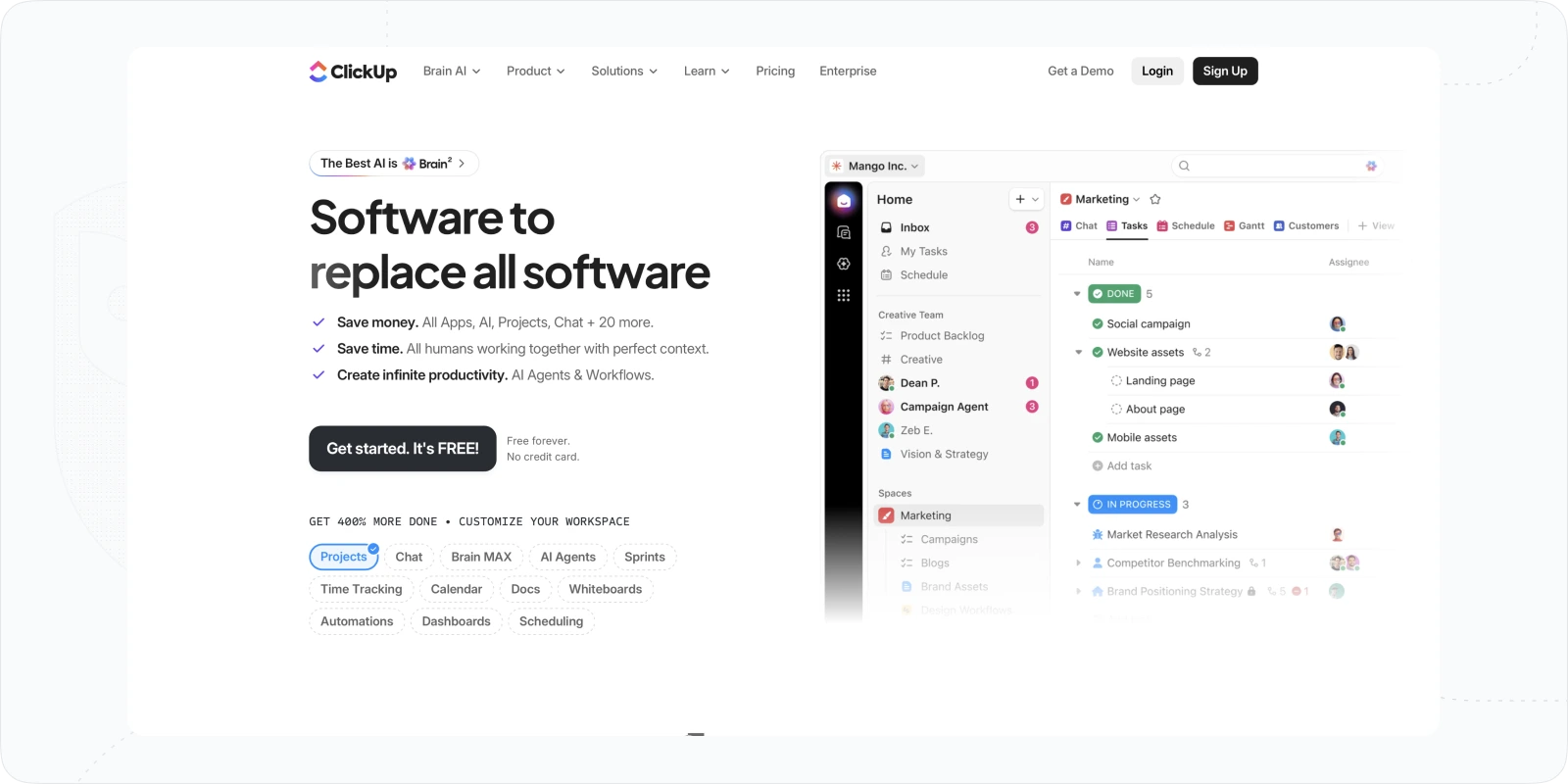Image resolution: width=1568 pixels, height=784 pixels.
Task: Click the Add task row
Action: tap(1122, 466)
